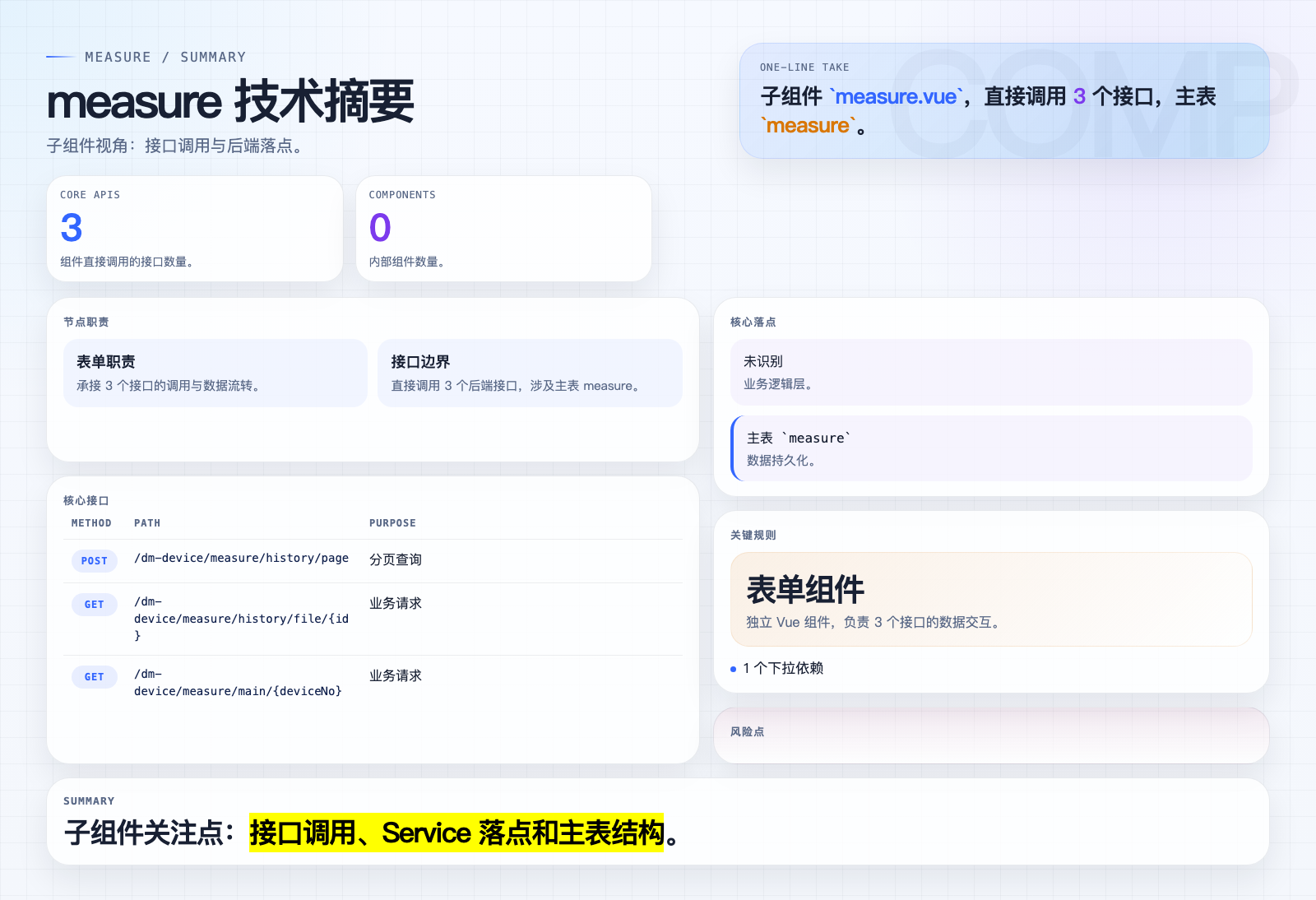This screenshot has width=1316, height=900.
Task: Click the 核心落点 section heading
Action: tap(753, 322)
